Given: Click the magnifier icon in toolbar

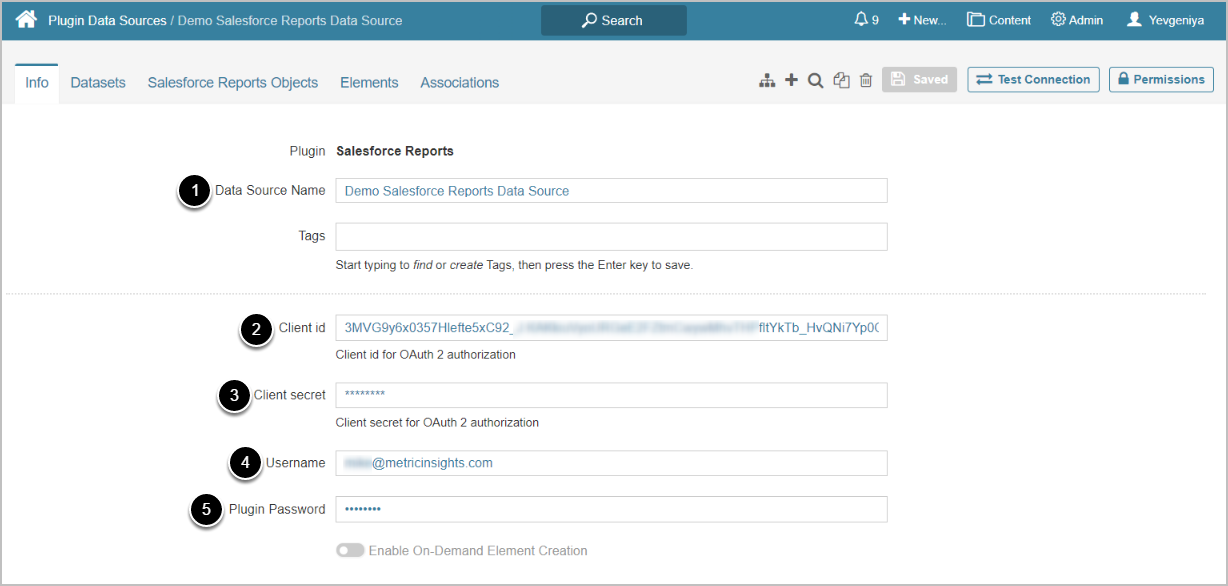Looking at the screenshot, I should (x=815, y=81).
